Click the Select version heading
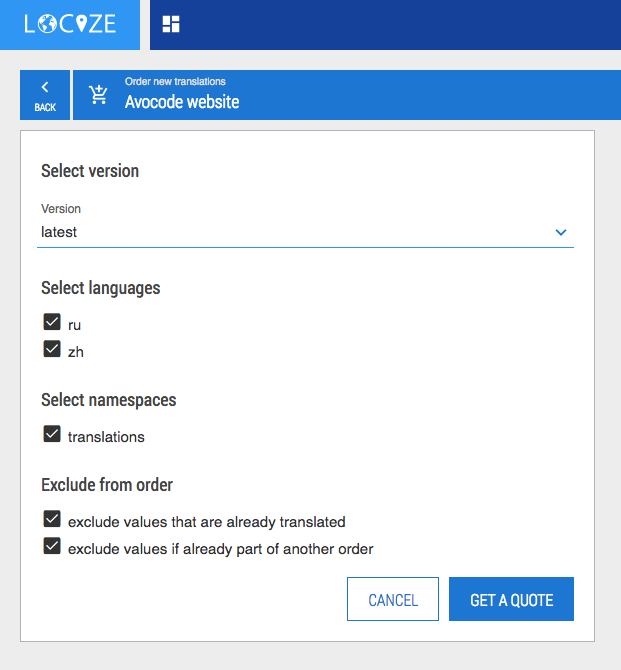The image size is (621, 670). click(x=90, y=171)
